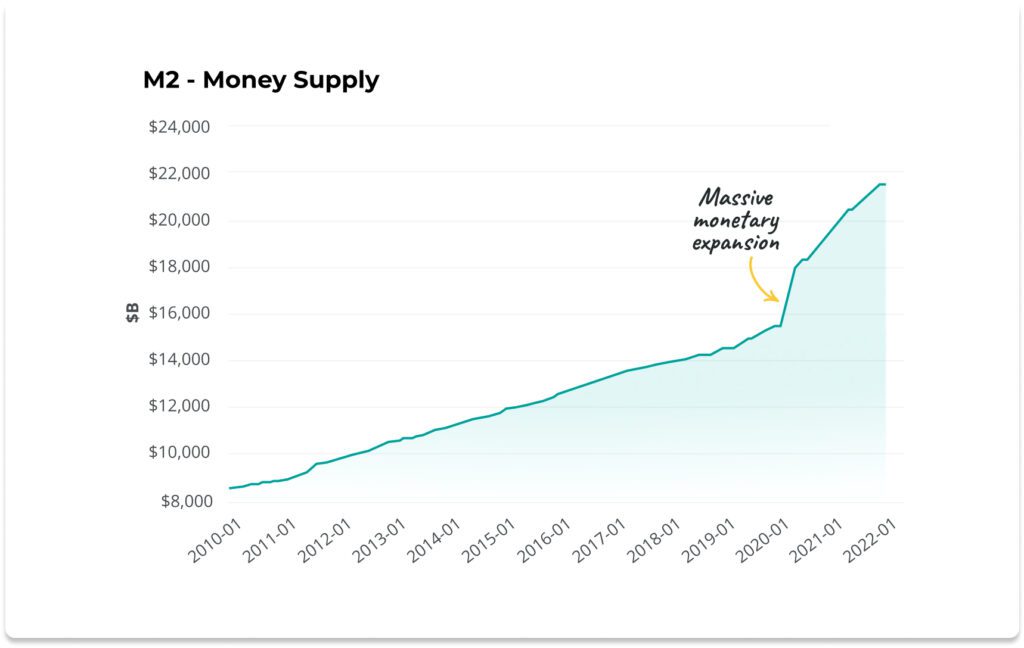Click the "$B" y-axis unit label
Image resolution: width=1024 pixels, height=648 pixels.
[x=132, y=313]
